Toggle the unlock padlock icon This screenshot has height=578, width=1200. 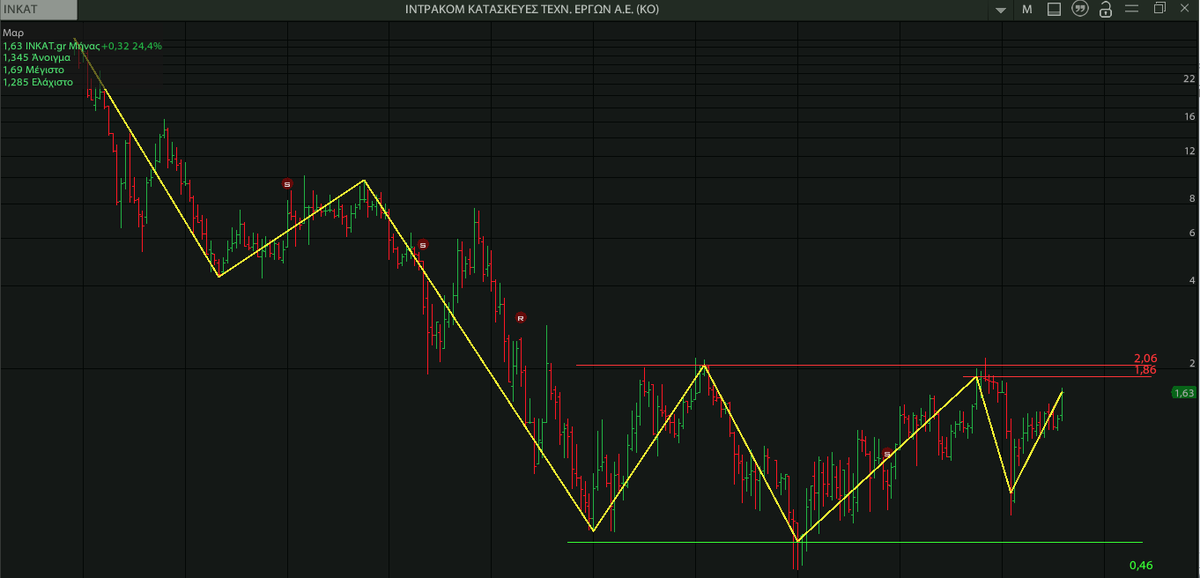pos(1105,10)
